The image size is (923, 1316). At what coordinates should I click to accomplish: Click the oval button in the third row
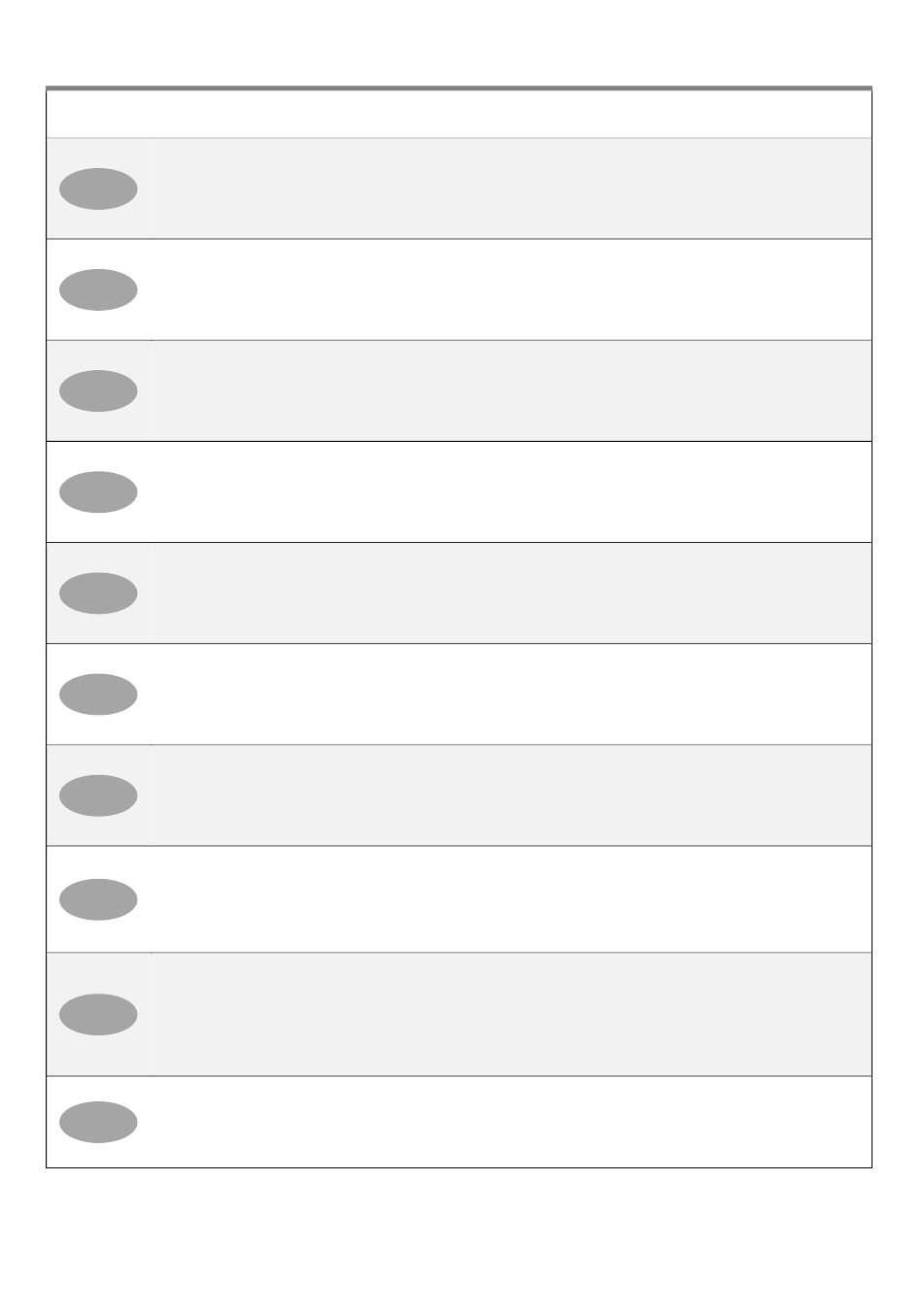coord(98,390)
